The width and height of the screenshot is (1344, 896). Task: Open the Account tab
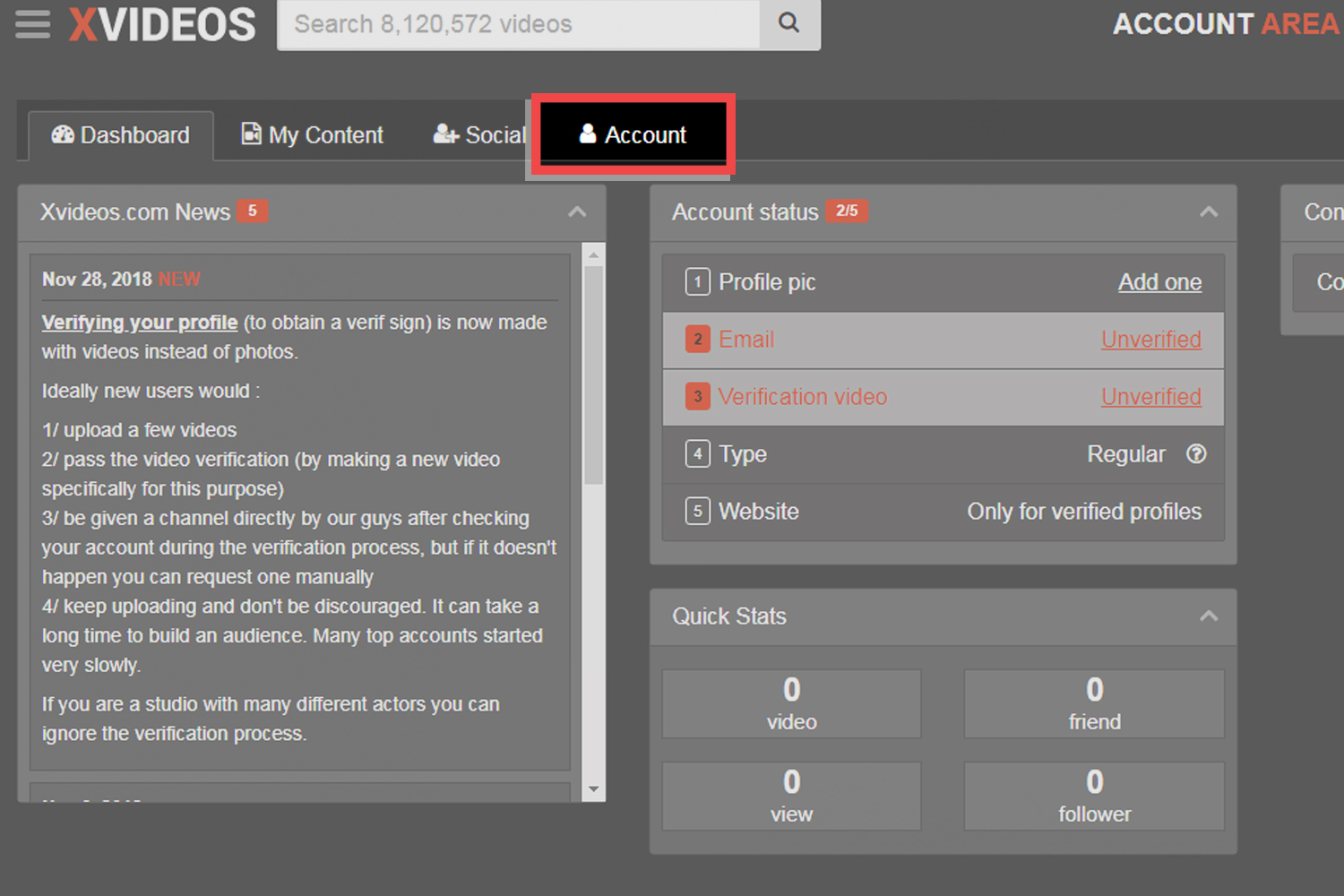tap(633, 134)
